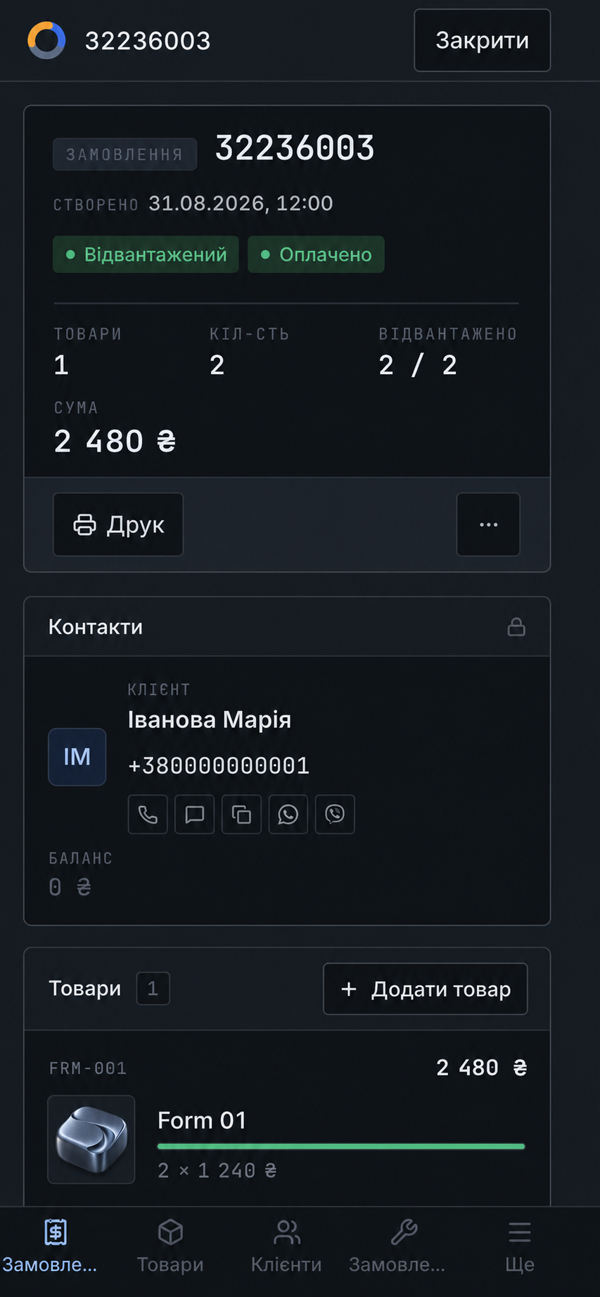Viewport: 600px width, 1297px height.
Task: Open the Form 01 product thumbnail
Action: [91, 1139]
